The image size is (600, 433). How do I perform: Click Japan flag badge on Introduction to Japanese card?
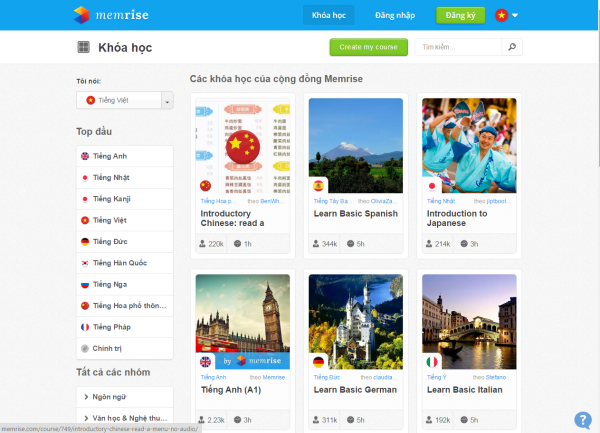click(x=432, y=186)
